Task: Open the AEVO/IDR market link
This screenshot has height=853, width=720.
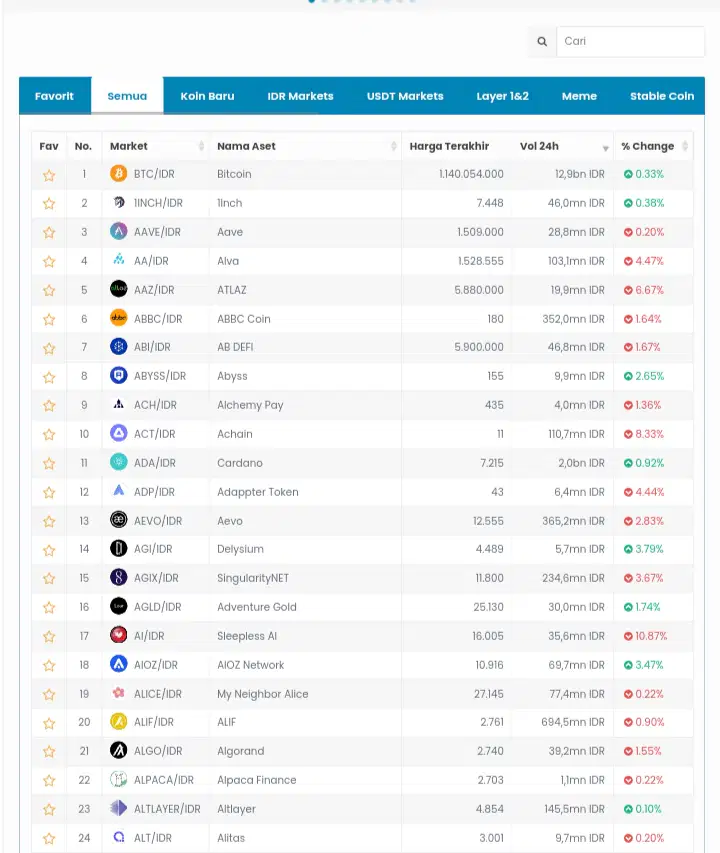Action: point(158,521)
